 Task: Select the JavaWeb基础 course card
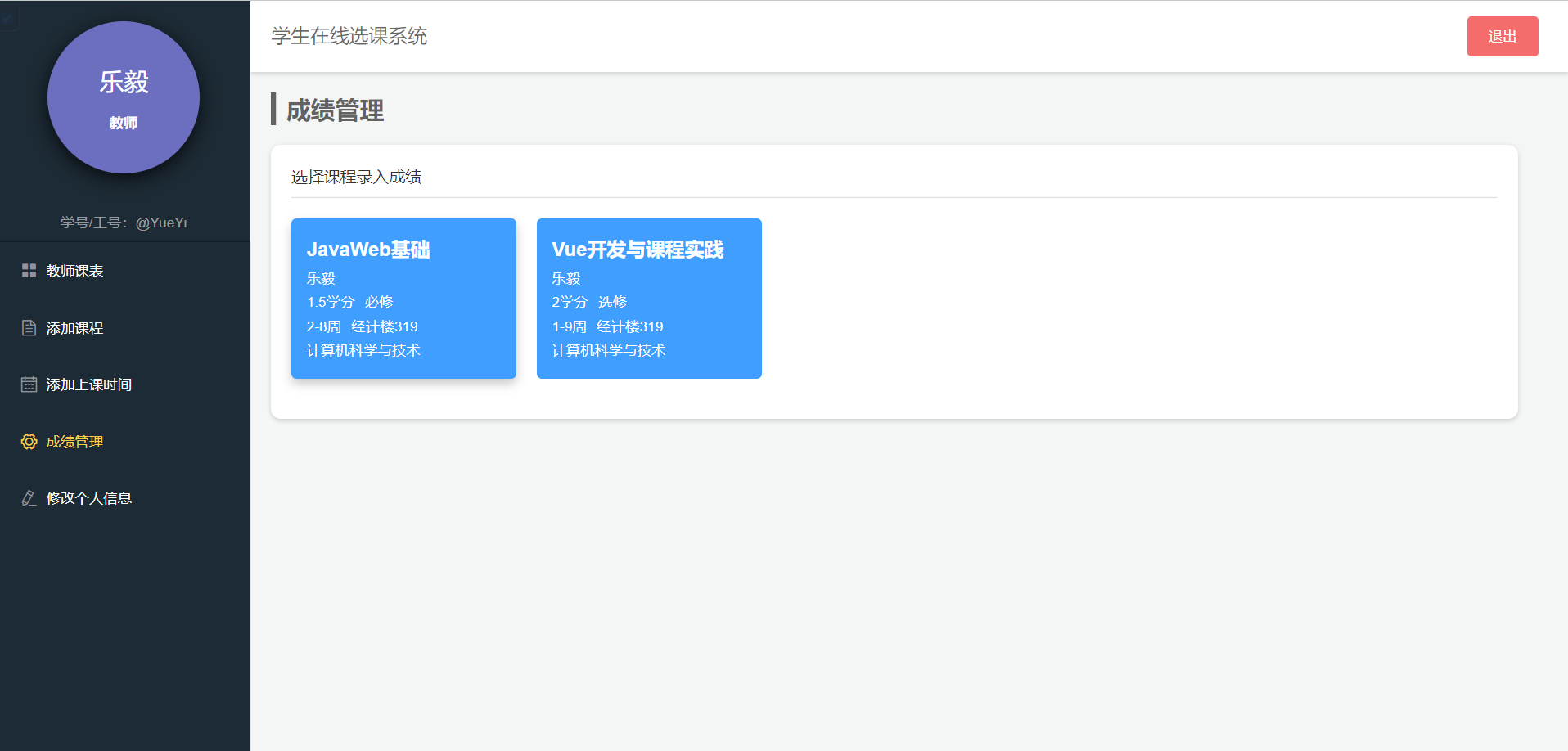pyautogui.click(x=403, y=299)
